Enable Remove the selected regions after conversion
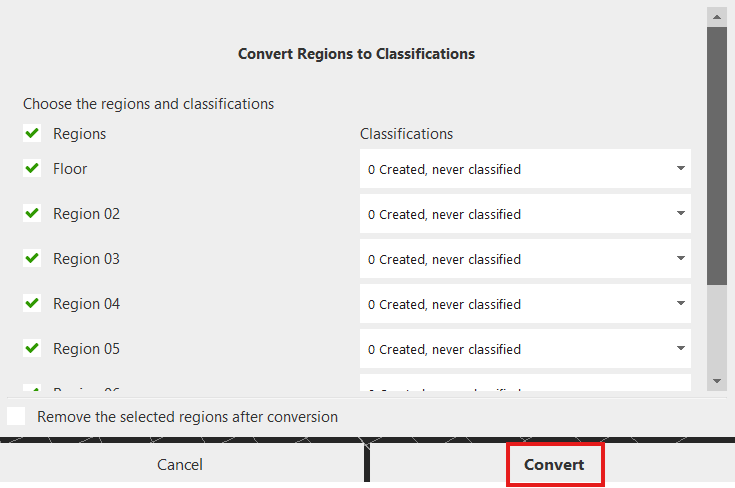This screenshot has width=735, height=488. (x=17, y=417)
